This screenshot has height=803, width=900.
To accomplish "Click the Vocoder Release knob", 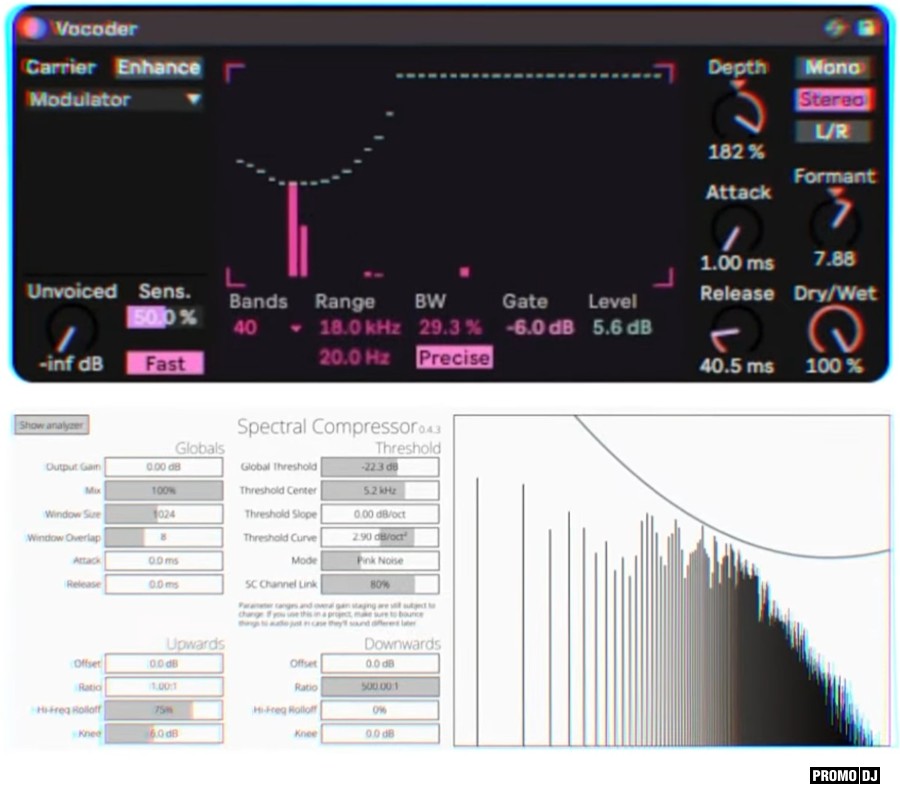I will pos(736,331).
